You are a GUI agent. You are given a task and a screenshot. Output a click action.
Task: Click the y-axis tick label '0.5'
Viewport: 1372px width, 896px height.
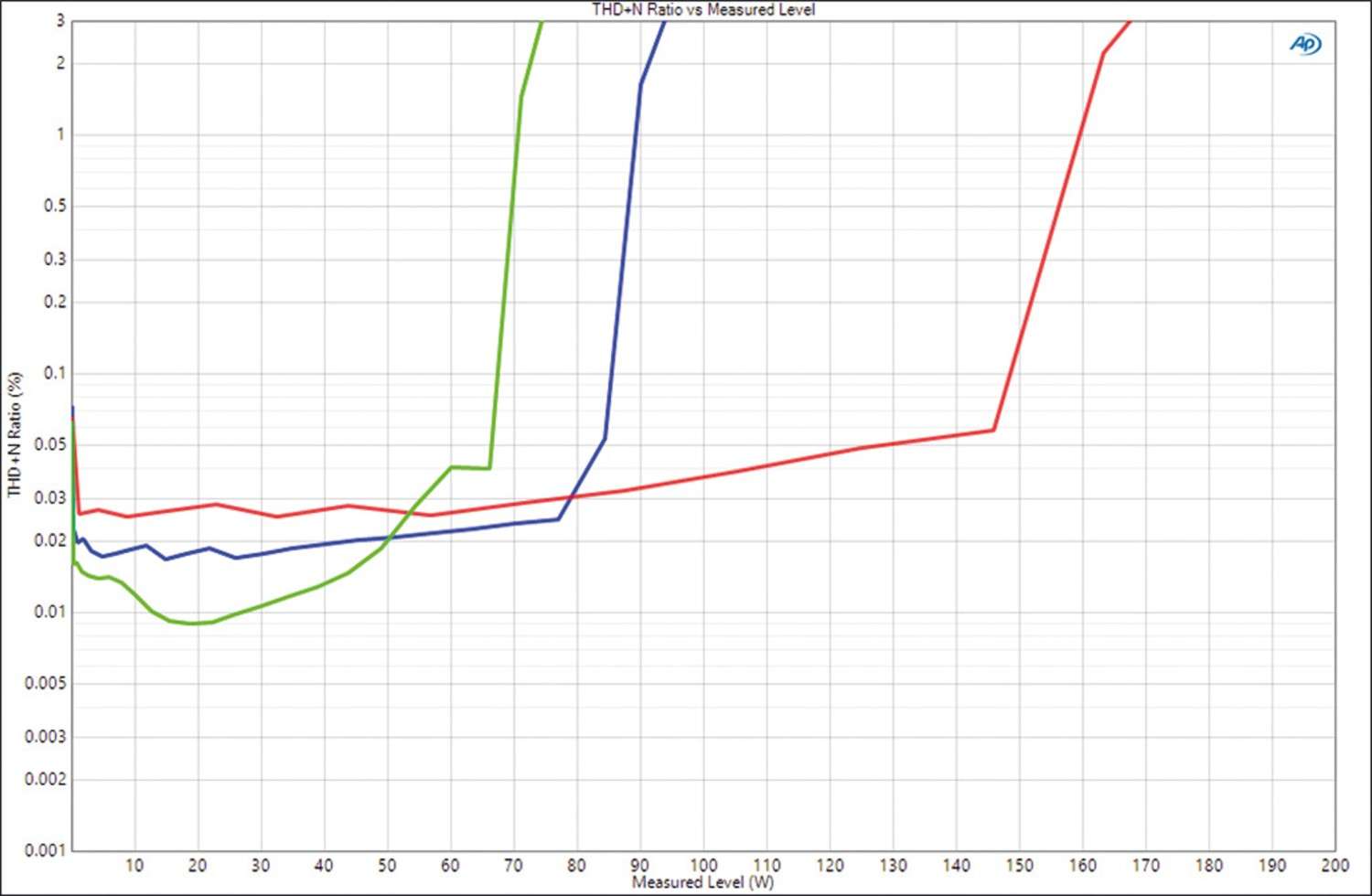tap(55, 206)
